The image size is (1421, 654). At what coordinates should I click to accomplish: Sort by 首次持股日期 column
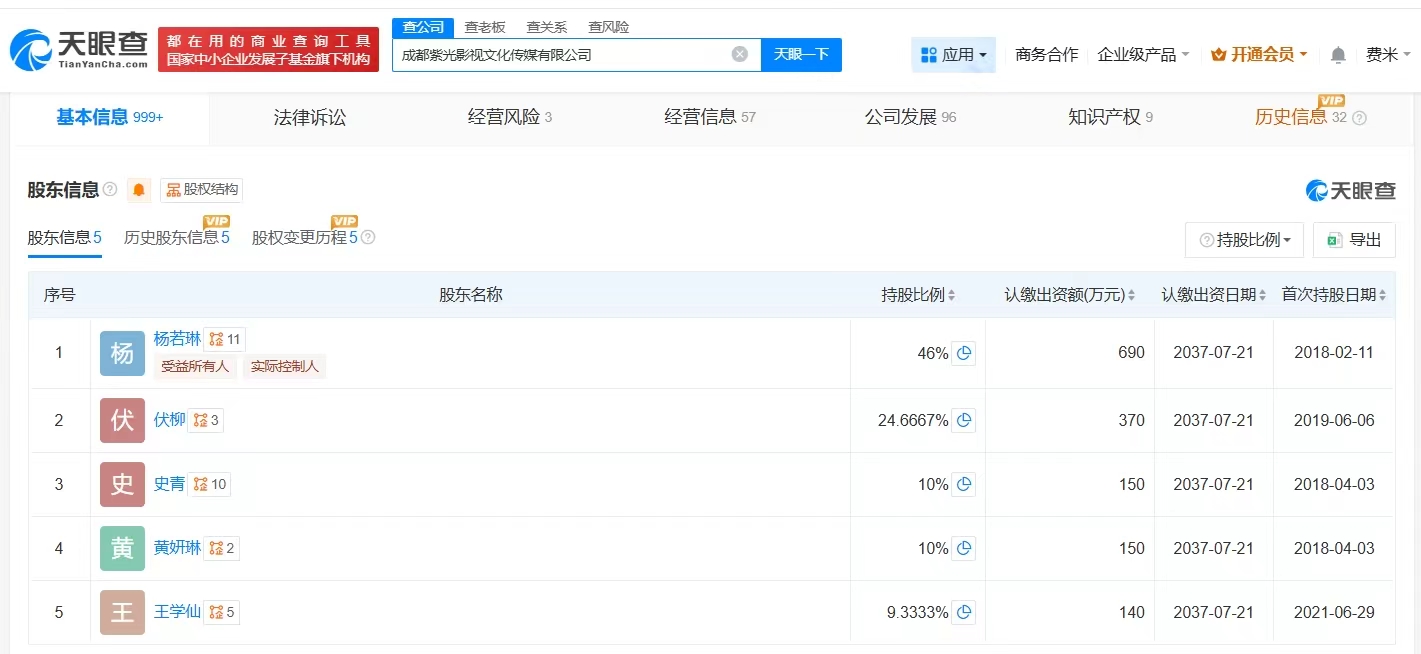pyautogui.click(x=1334, y=295)
